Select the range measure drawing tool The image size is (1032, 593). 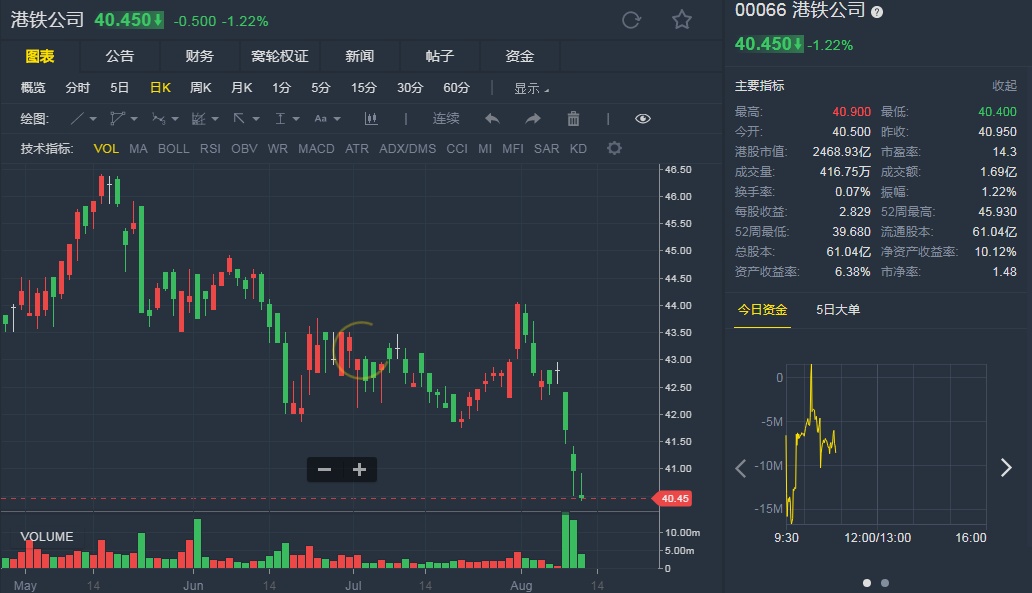point(280,118)
